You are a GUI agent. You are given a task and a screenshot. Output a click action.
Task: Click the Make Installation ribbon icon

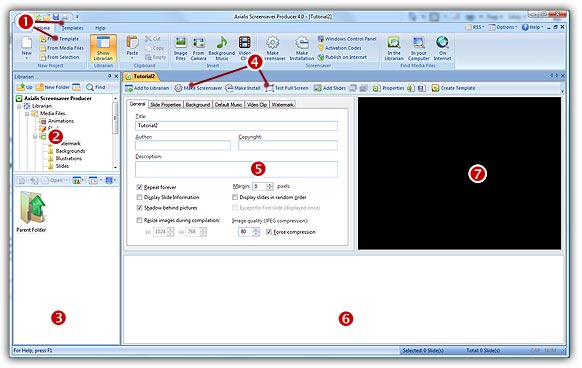coord(302,48)
